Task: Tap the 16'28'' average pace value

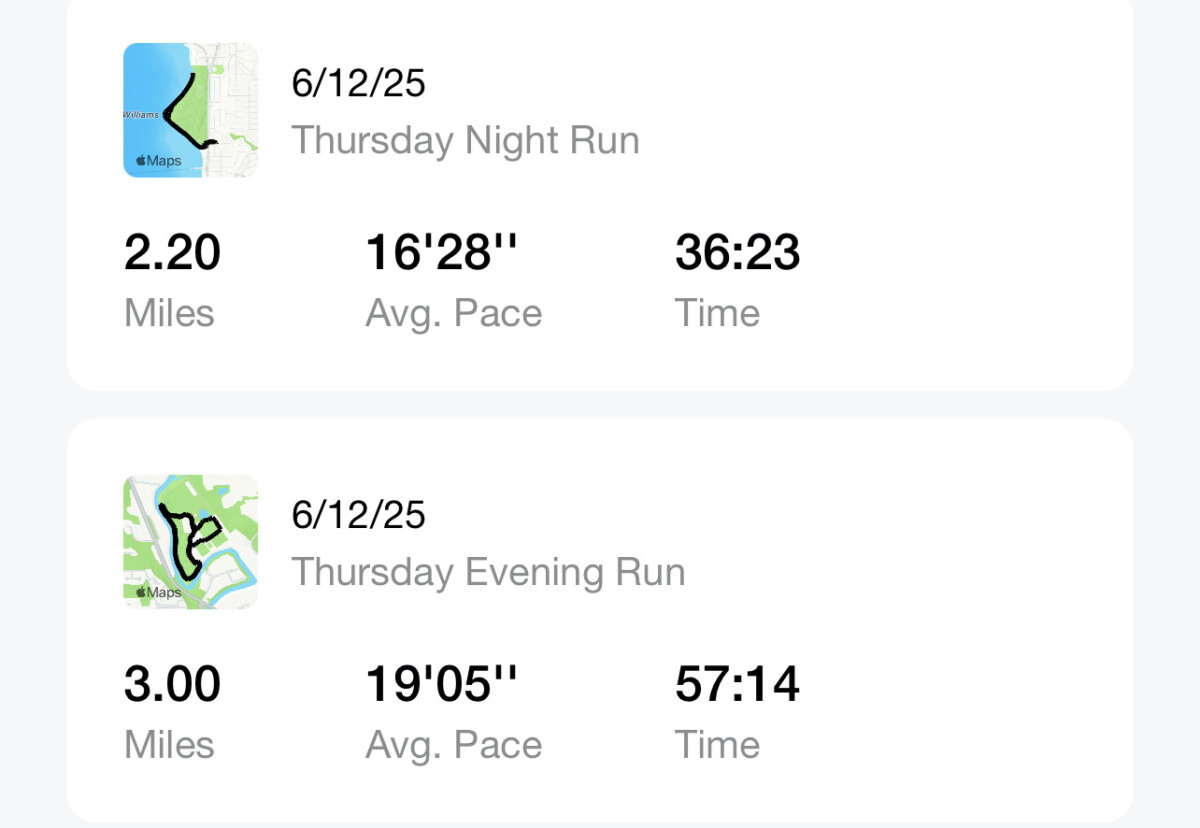Action: pos(442,252)
